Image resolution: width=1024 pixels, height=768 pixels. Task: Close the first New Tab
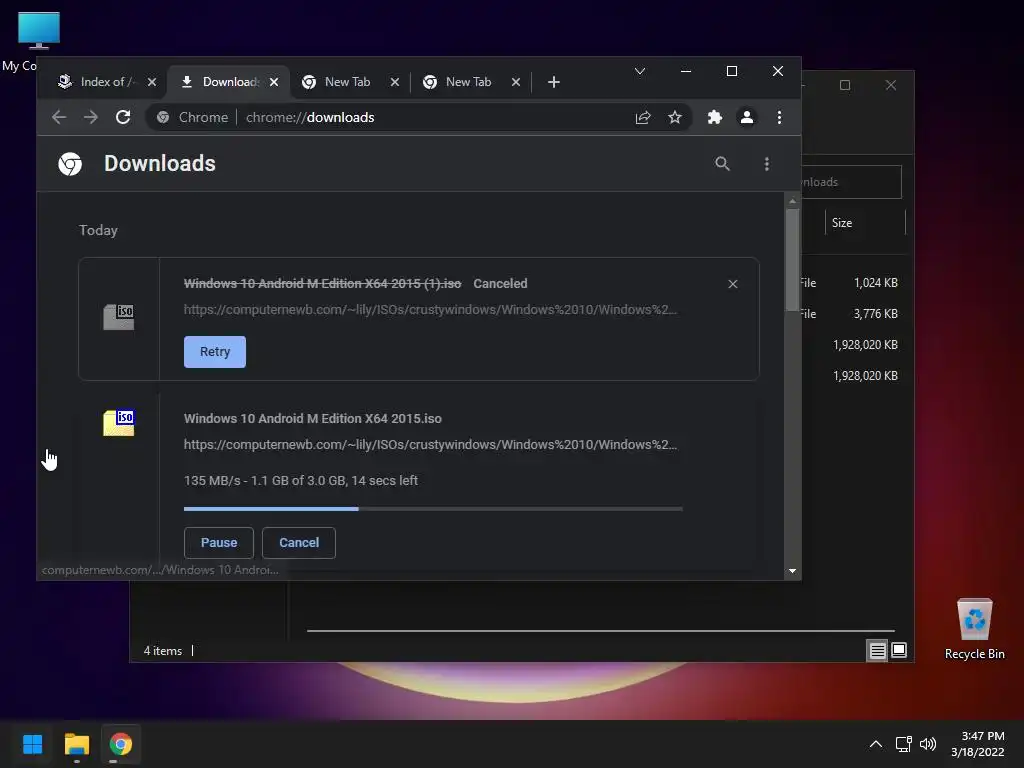click(394, 82)
